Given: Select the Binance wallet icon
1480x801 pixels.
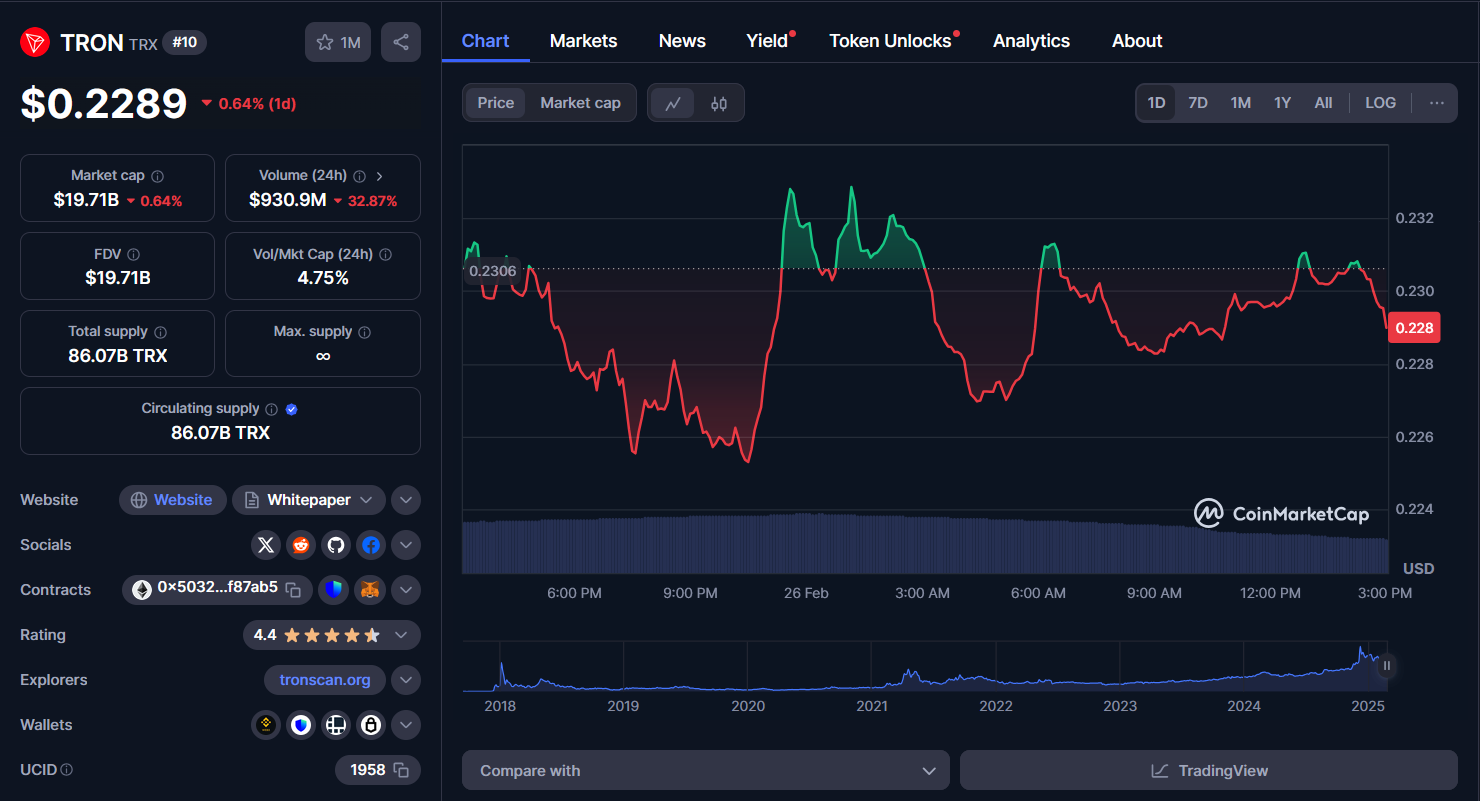Looking at the screenshot, I should click(x=265, y=724).
